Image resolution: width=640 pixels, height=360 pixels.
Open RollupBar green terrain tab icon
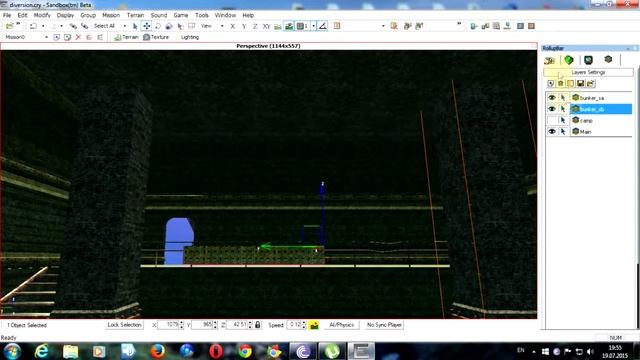[x=569, y=60]
